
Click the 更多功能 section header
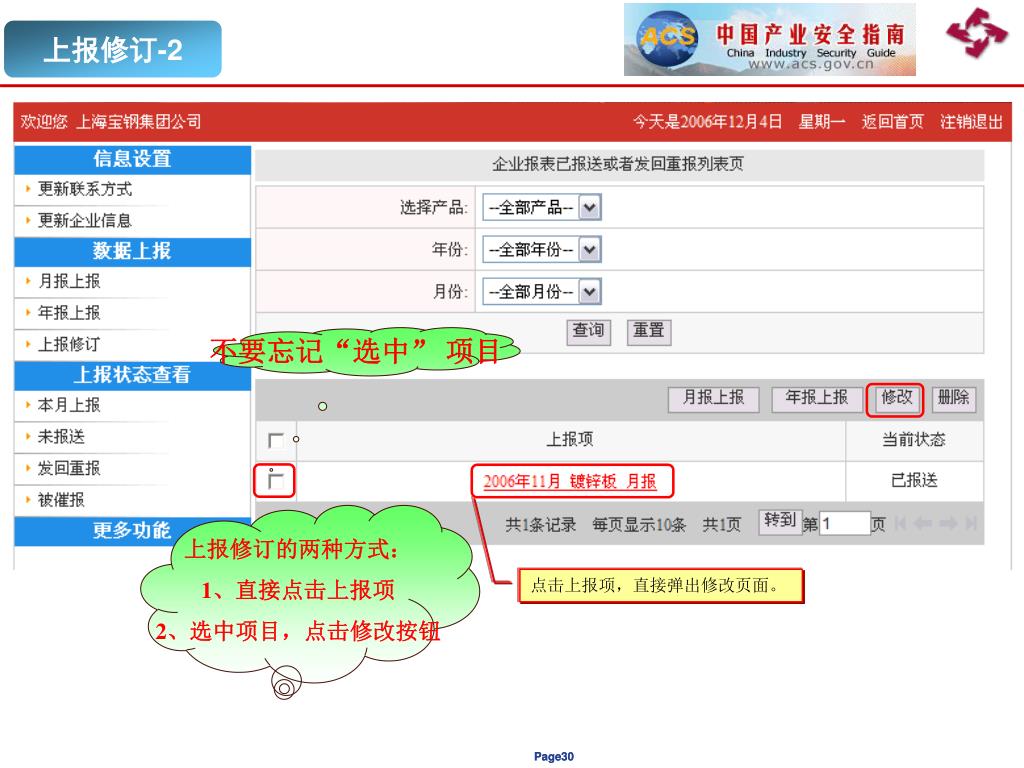[133, 530]
